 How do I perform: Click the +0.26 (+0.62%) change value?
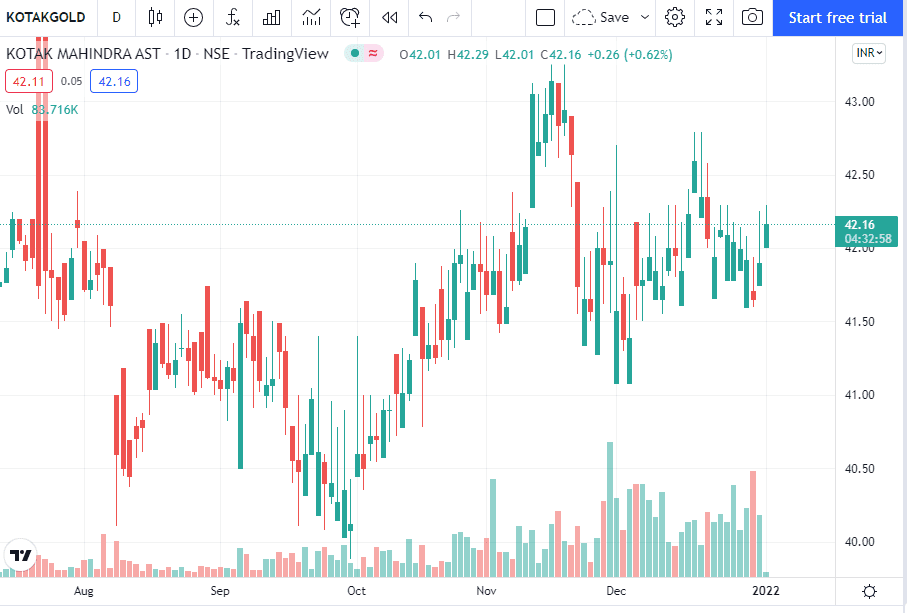click(630, 55)
